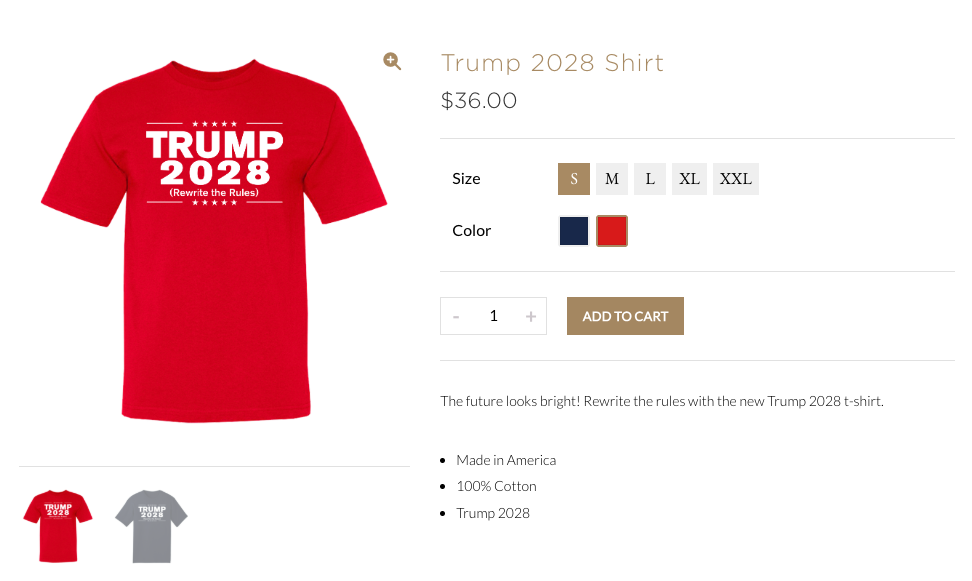
Task: View the gray shirt thumbnail
Action: (151, 526)
